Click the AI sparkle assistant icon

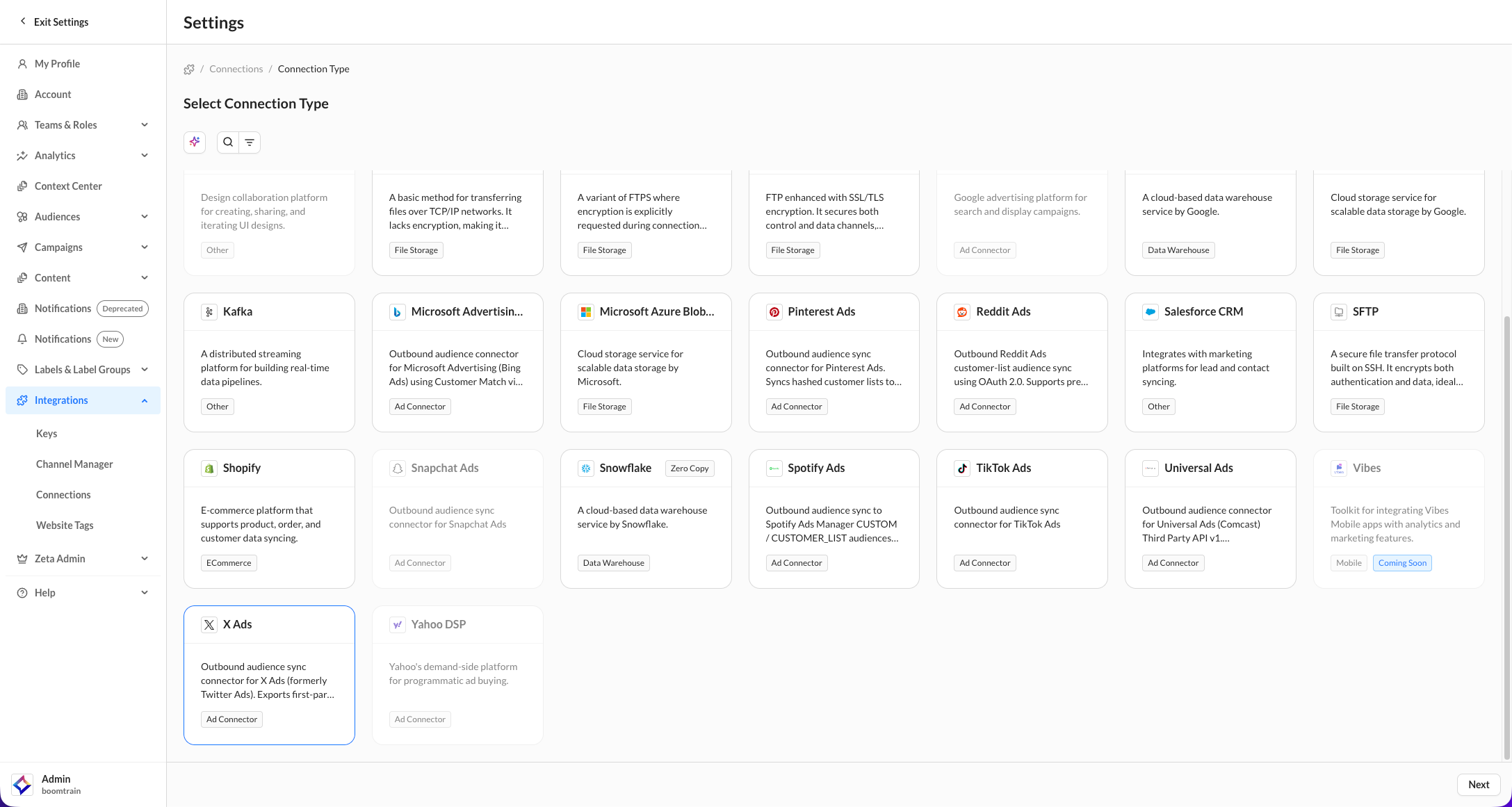click(x=195, y=142)
